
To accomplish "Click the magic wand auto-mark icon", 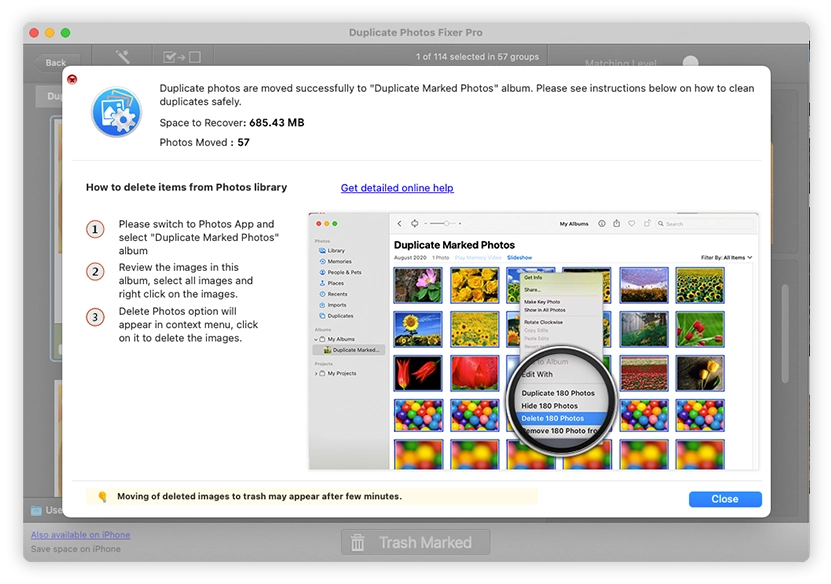I will click(x=122, y=57).
